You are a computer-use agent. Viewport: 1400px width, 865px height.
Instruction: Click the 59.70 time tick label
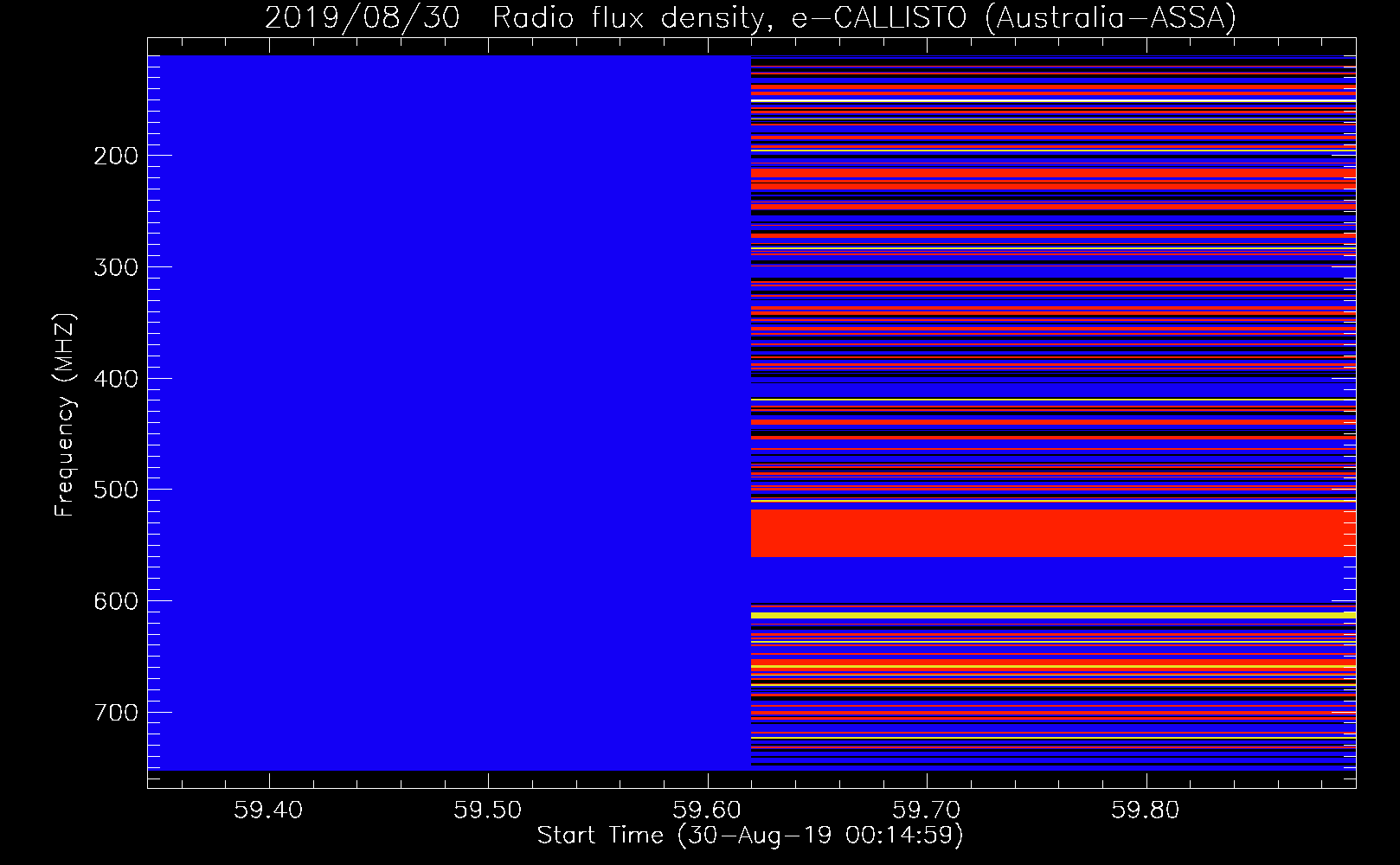[x=927, y=811]
